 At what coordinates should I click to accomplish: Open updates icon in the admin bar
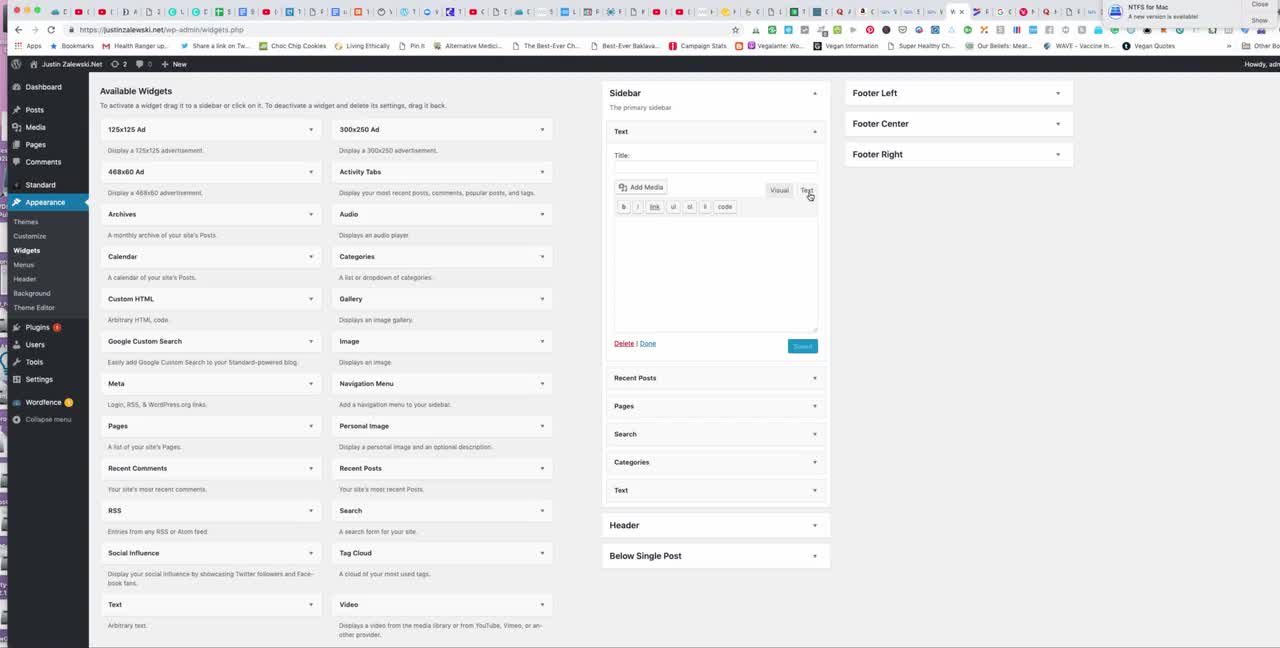coord(119,64)
